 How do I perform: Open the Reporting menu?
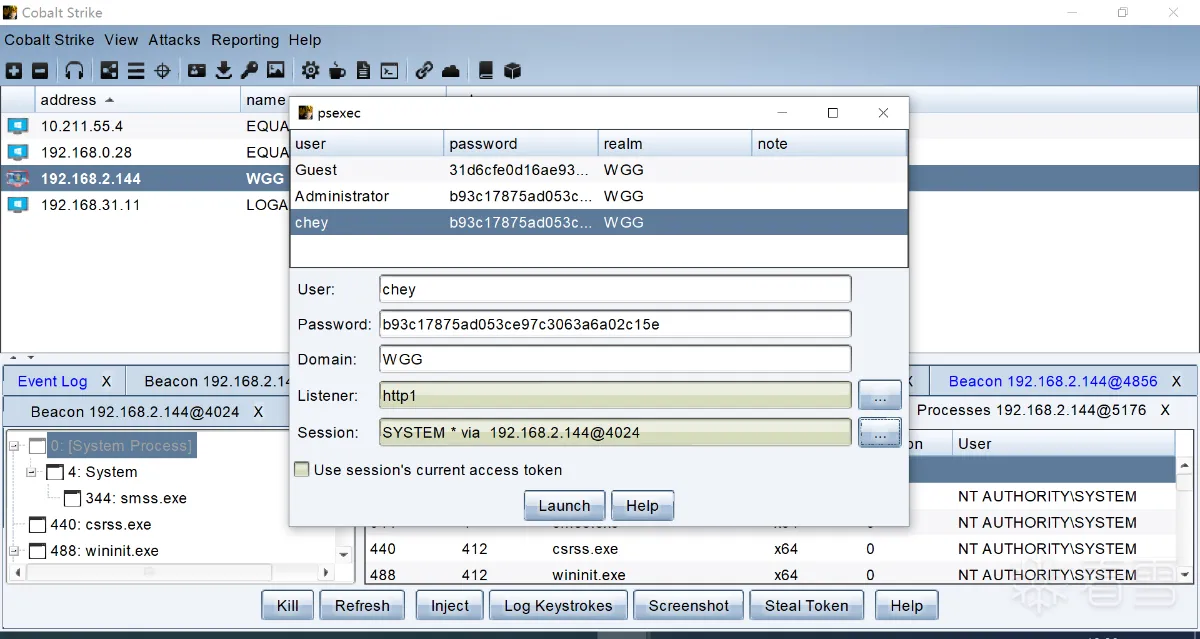(x=245, y=40)
